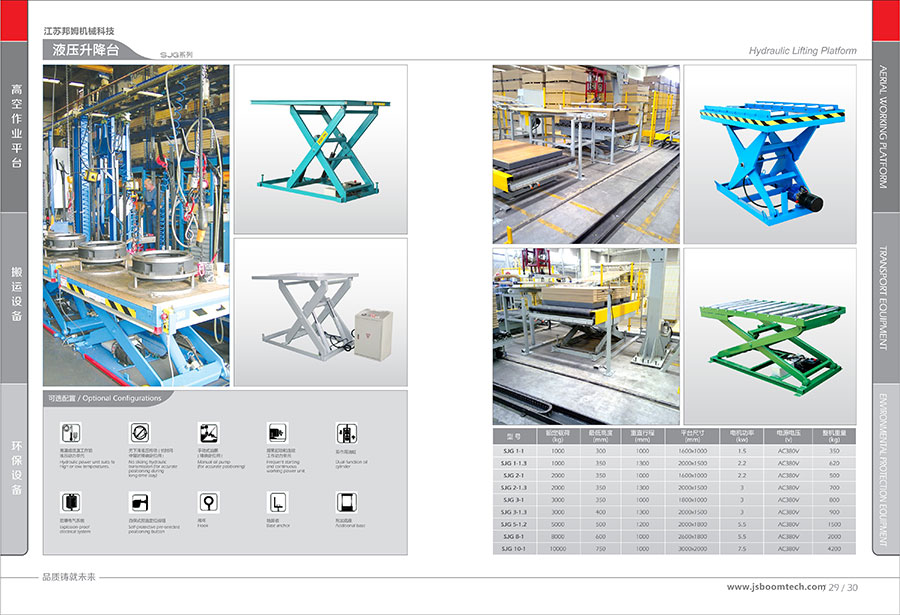This screenshot has height=615, width=900.
Task: Select the additional base icon
Action: click(345, 501)
